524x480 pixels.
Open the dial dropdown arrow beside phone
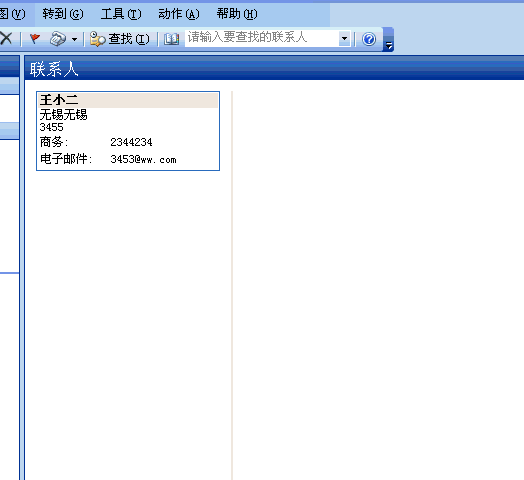tap(74, 39)
